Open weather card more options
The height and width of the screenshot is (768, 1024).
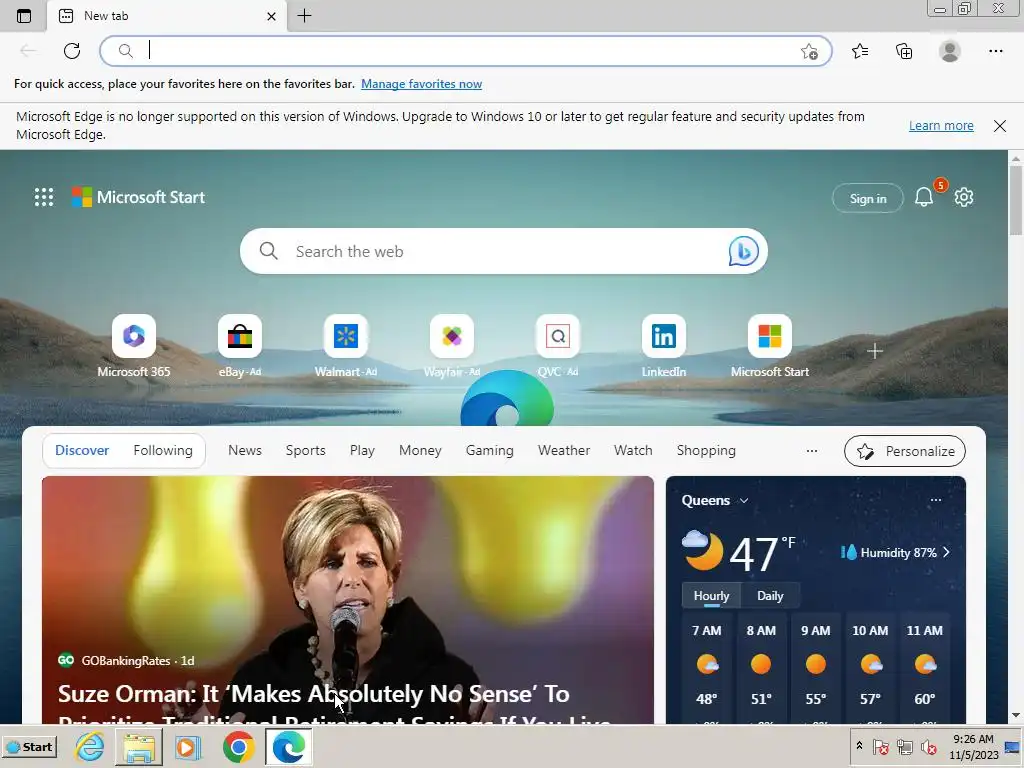(x=935, y=500)
